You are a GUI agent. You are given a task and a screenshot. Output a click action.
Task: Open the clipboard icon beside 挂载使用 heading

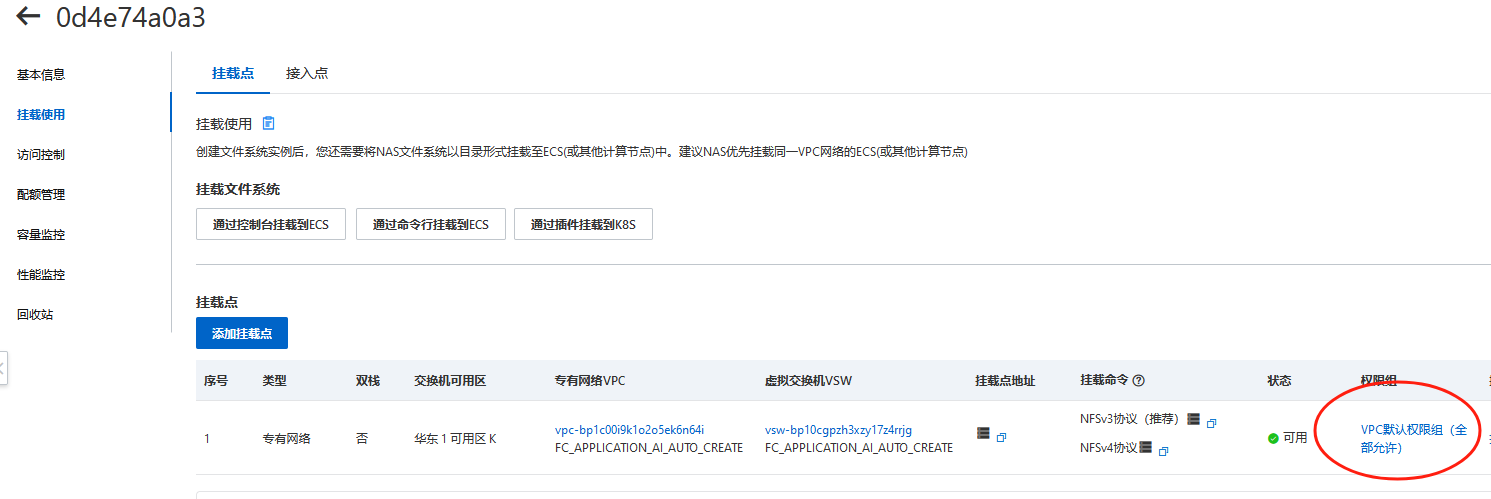click(x=268, y=124)
